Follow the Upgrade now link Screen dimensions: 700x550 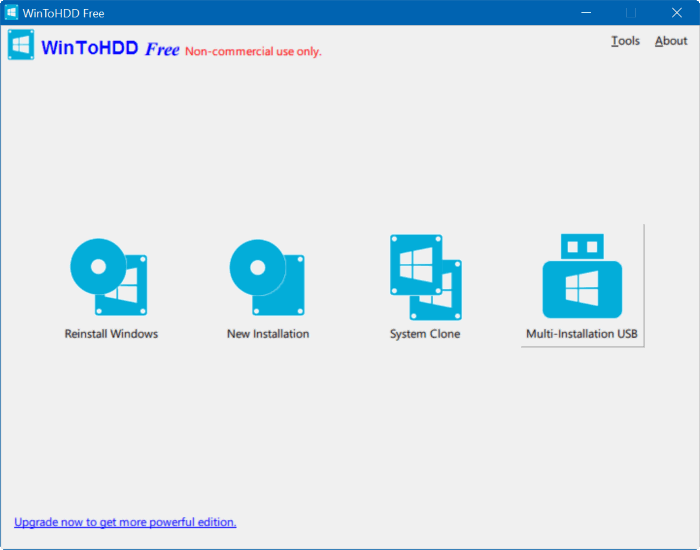tap(125, 522)
